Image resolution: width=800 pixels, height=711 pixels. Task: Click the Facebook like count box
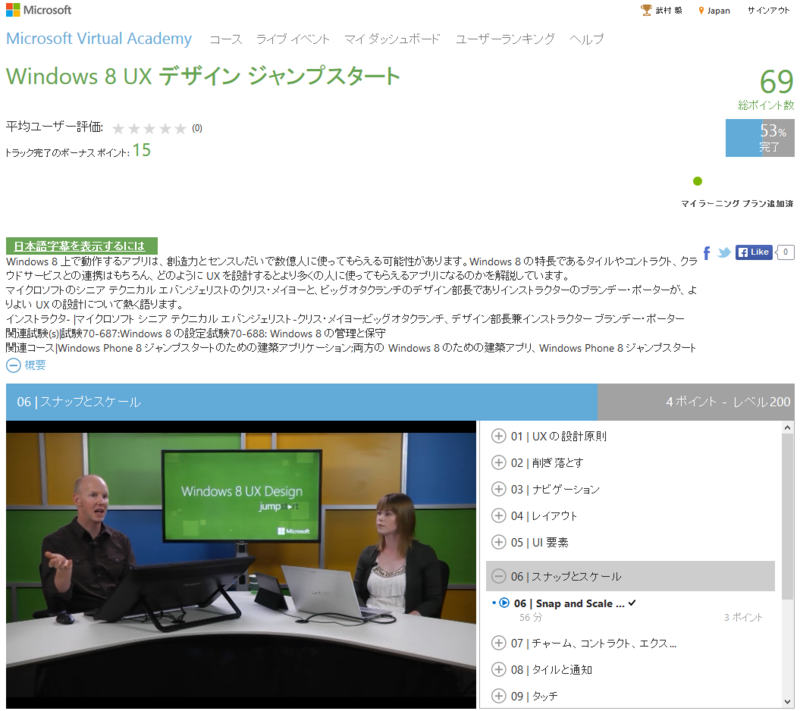[785, 252]
